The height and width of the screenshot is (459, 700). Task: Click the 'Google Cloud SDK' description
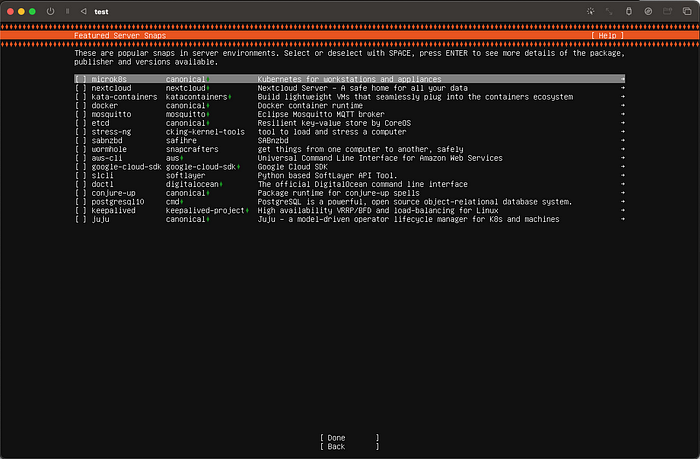[x=292, y=167]
